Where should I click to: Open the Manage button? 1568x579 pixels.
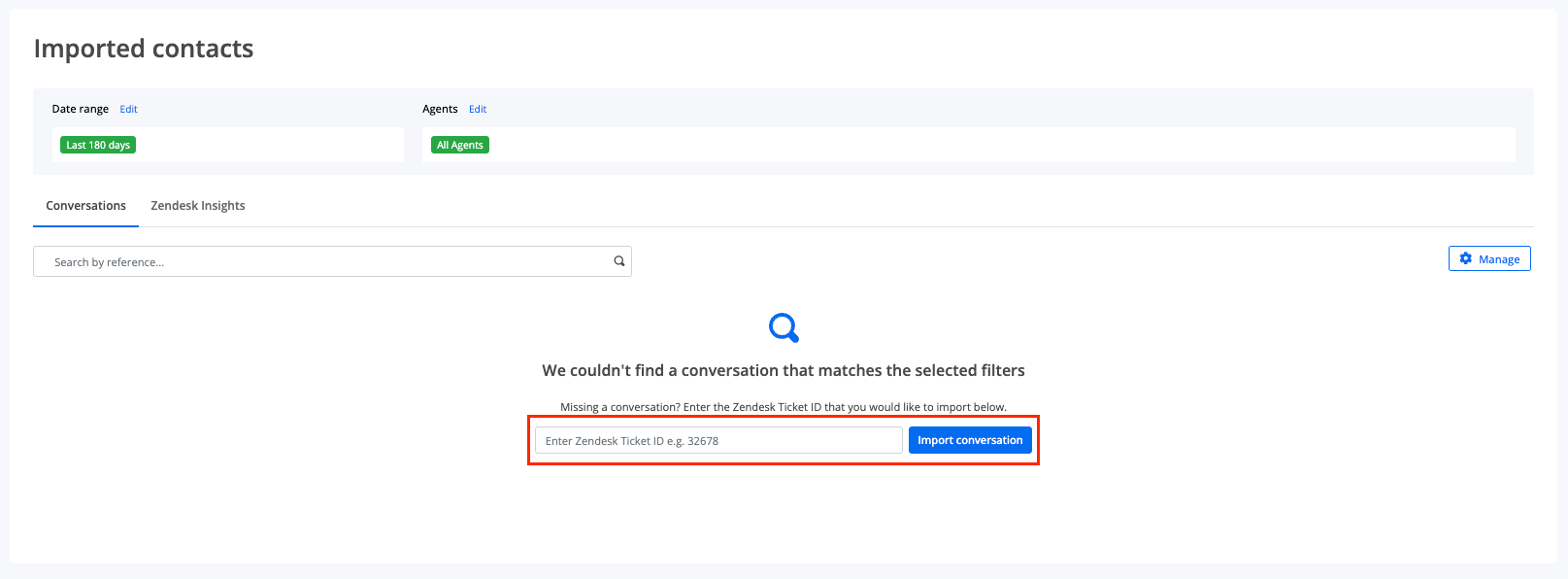point(1489,258)
